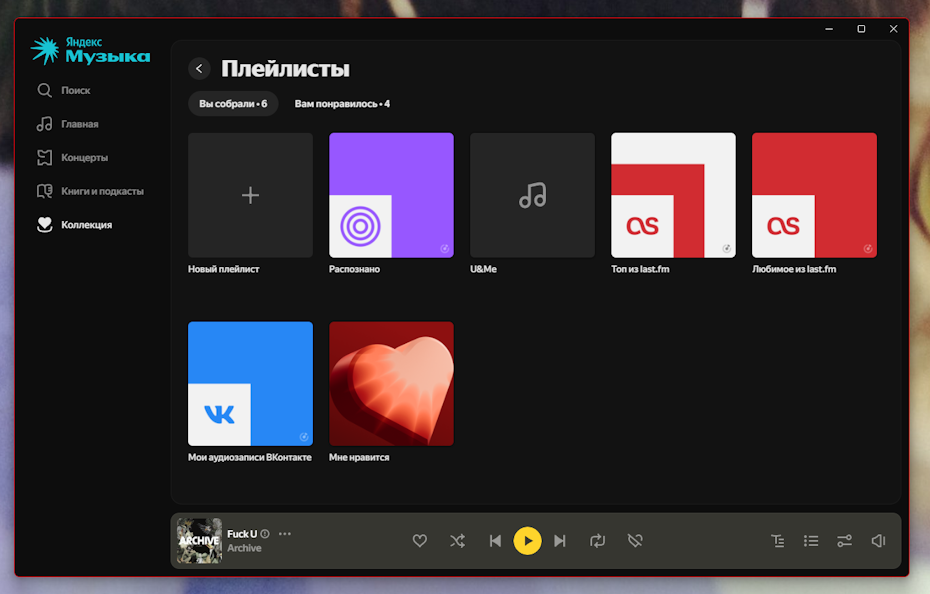Click the music note icon next to Главная
Screen dimensions: 930x594
coord(44,124)
